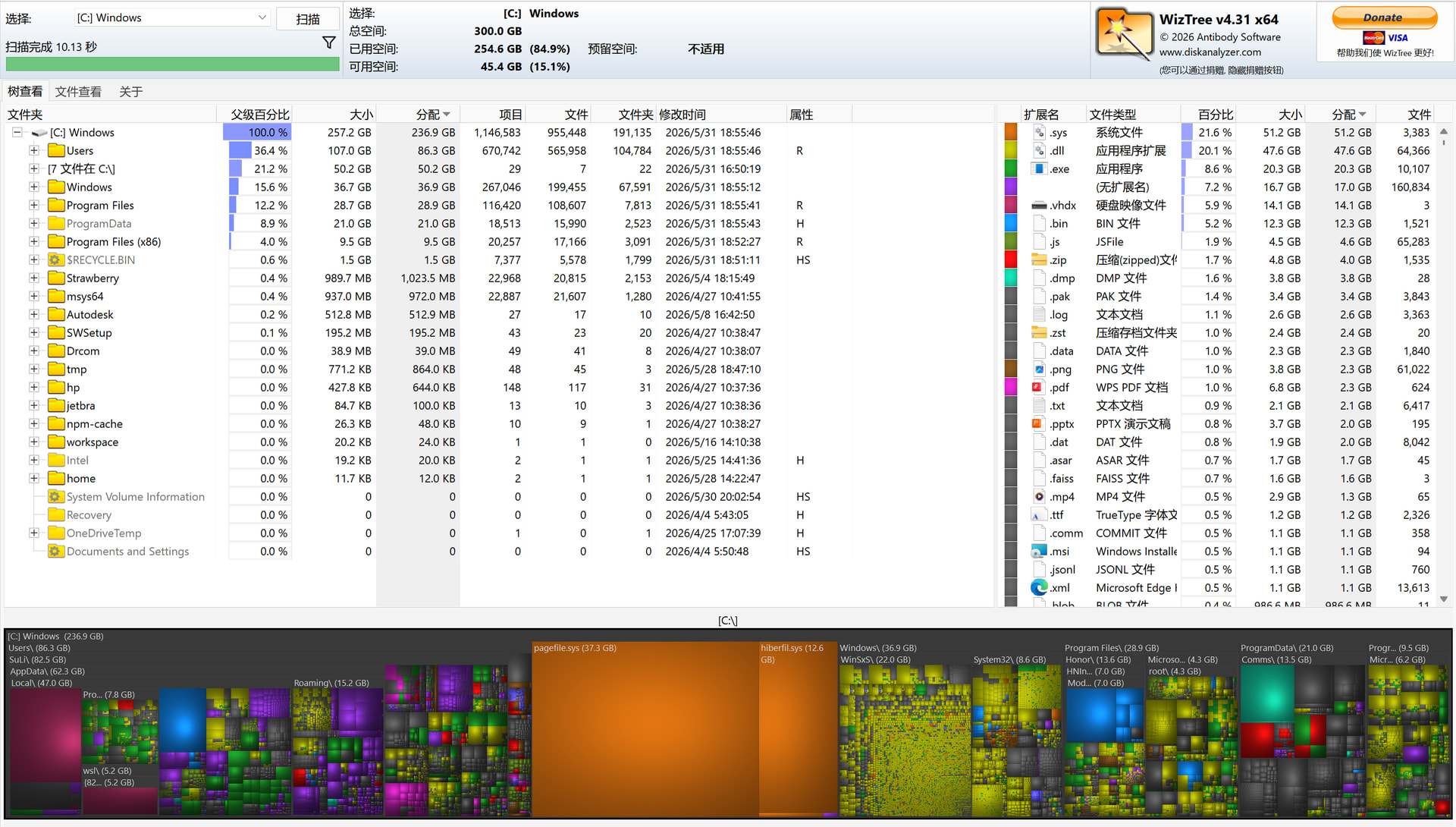Select the pagefile.sys treemap block

pos(645,728)
